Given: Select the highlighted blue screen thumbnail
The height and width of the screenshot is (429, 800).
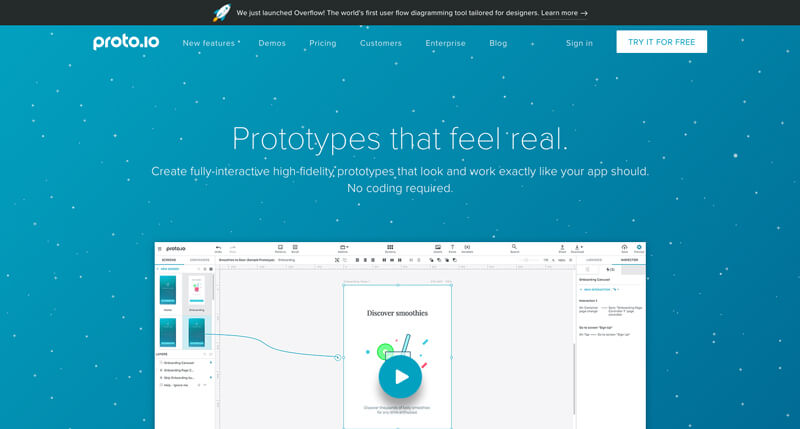Looking at the screenshot, I should [x=196, y=333].
